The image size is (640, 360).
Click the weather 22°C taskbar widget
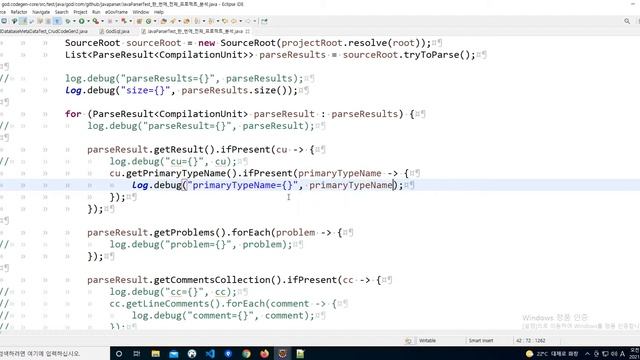coord(552,353)
